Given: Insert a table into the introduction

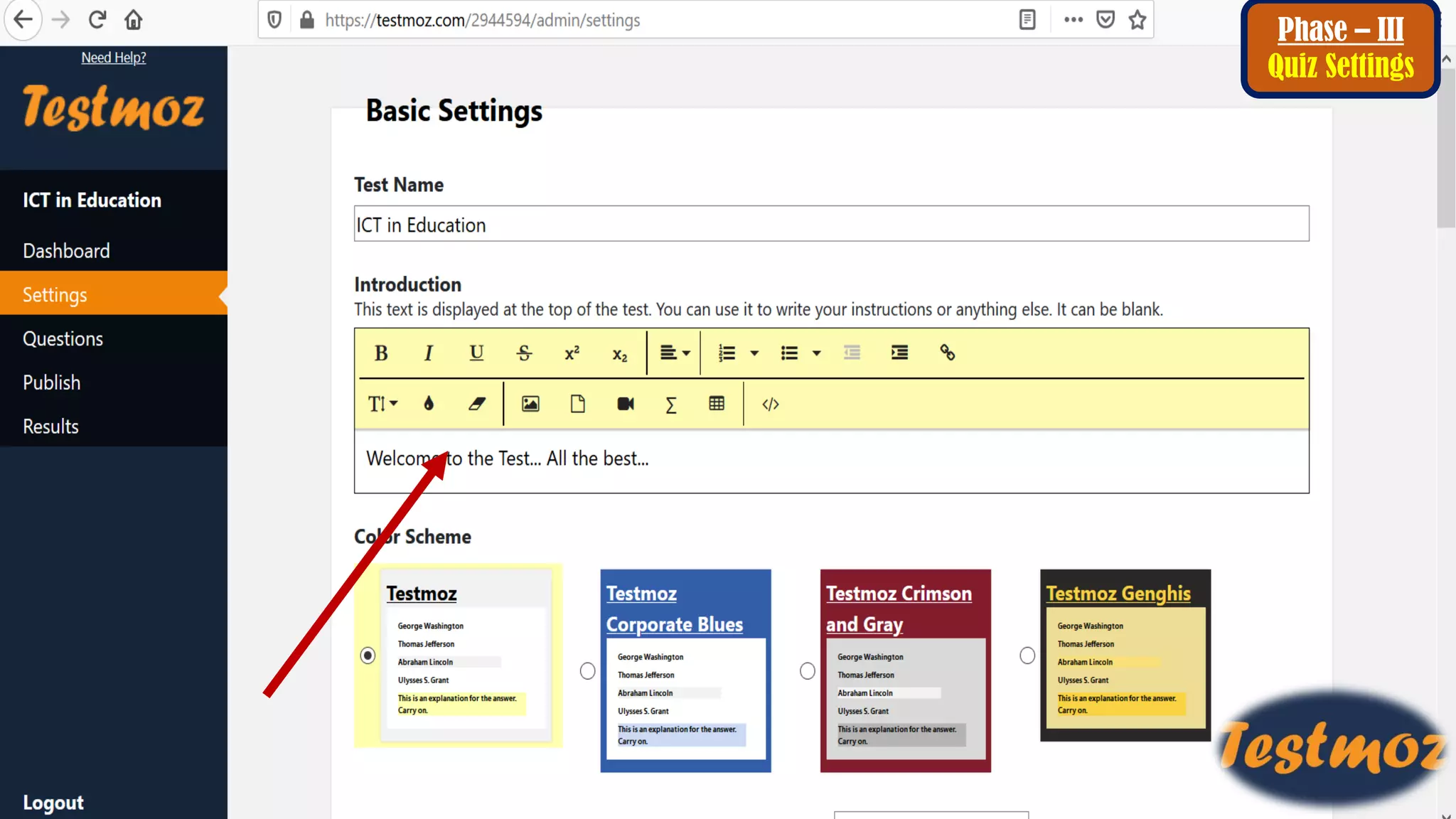Looking at the screenshot, I should 717,404.
